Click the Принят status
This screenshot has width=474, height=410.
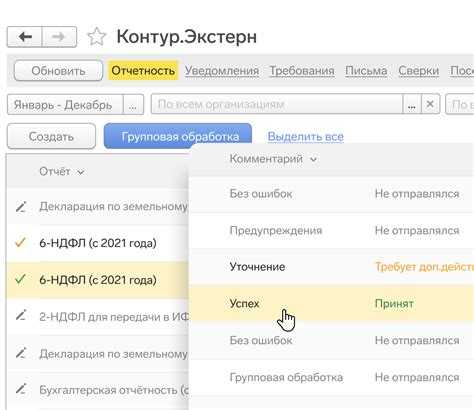point(394,303)
